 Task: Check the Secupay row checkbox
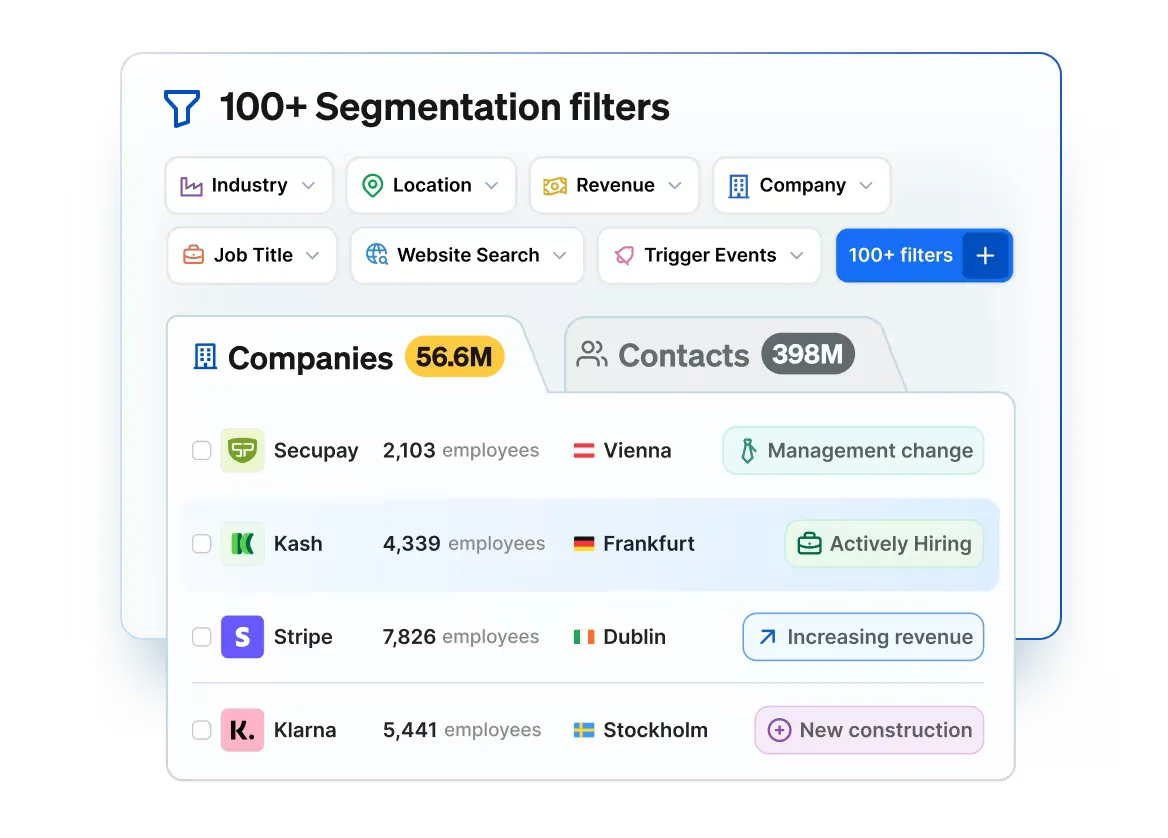202,451
